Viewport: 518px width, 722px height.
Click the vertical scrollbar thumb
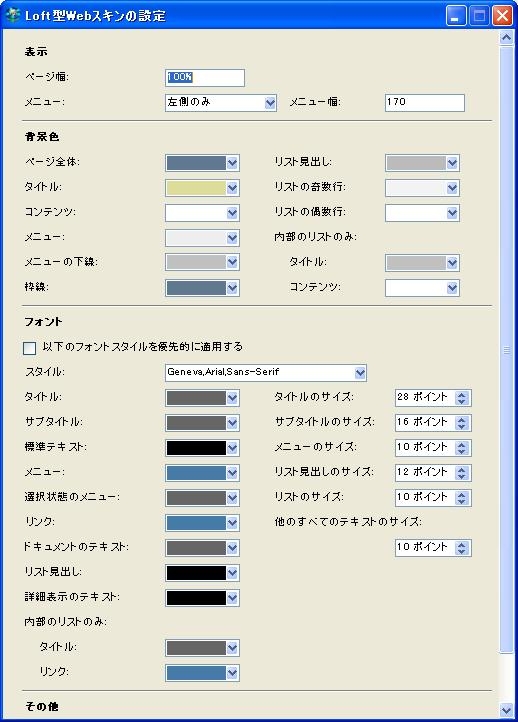[506, 349]
